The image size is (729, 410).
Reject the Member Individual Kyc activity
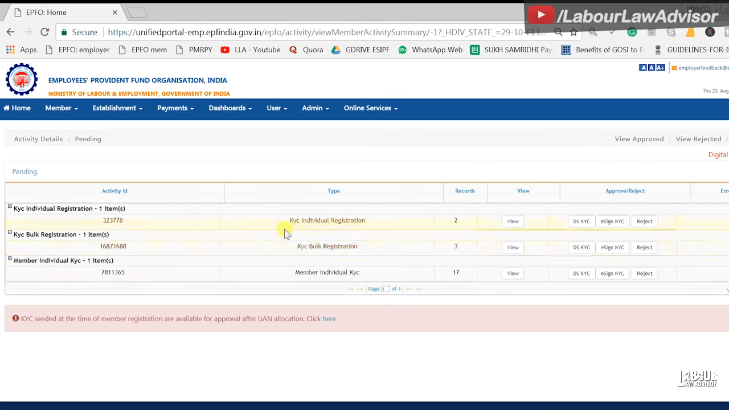point(644,273)
